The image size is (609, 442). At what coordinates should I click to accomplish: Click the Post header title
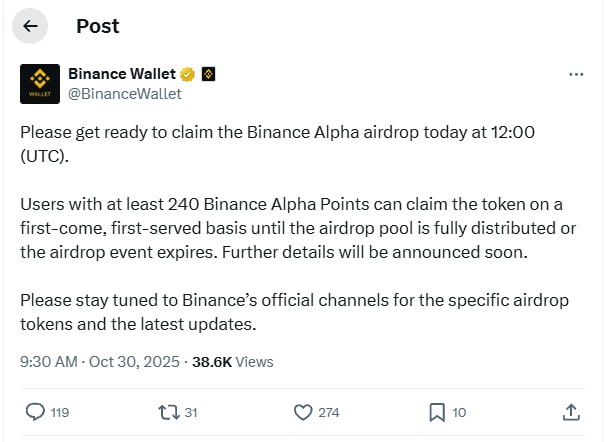(98, 27)
